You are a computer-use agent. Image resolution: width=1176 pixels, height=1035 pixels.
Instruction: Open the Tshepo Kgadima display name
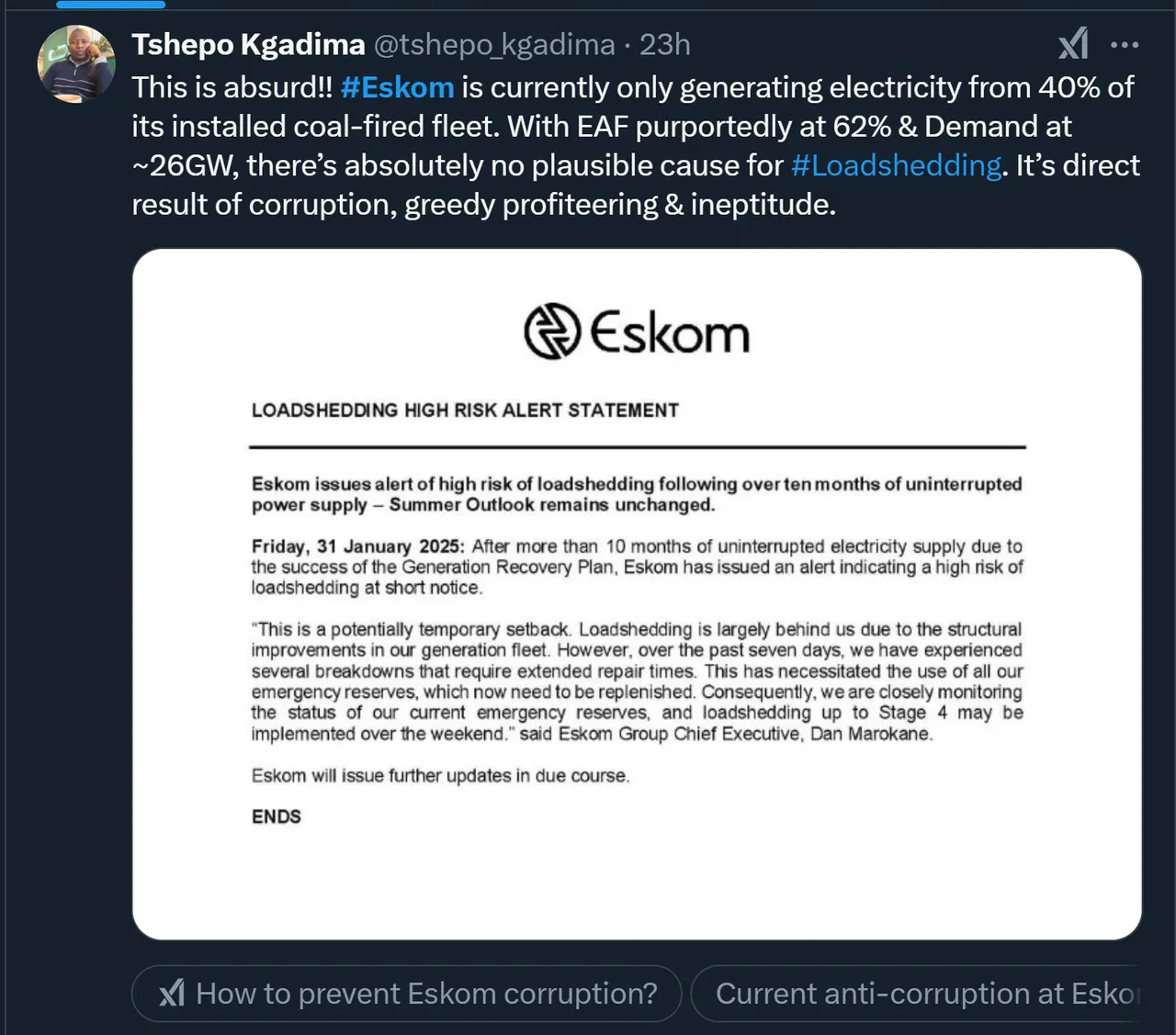click(x=248, y=44)
